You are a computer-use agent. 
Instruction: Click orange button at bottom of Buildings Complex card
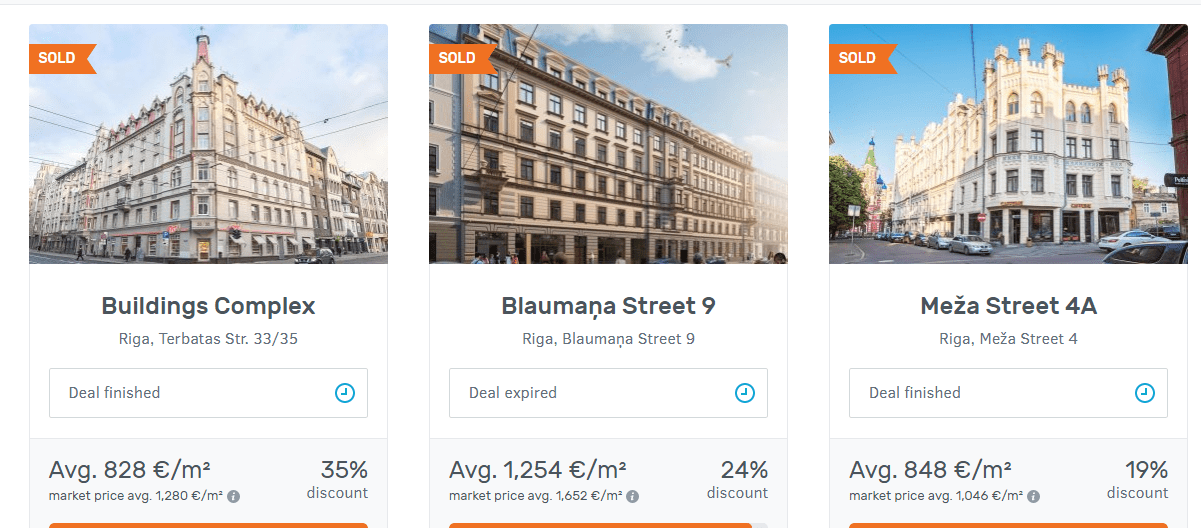point(208,525)
